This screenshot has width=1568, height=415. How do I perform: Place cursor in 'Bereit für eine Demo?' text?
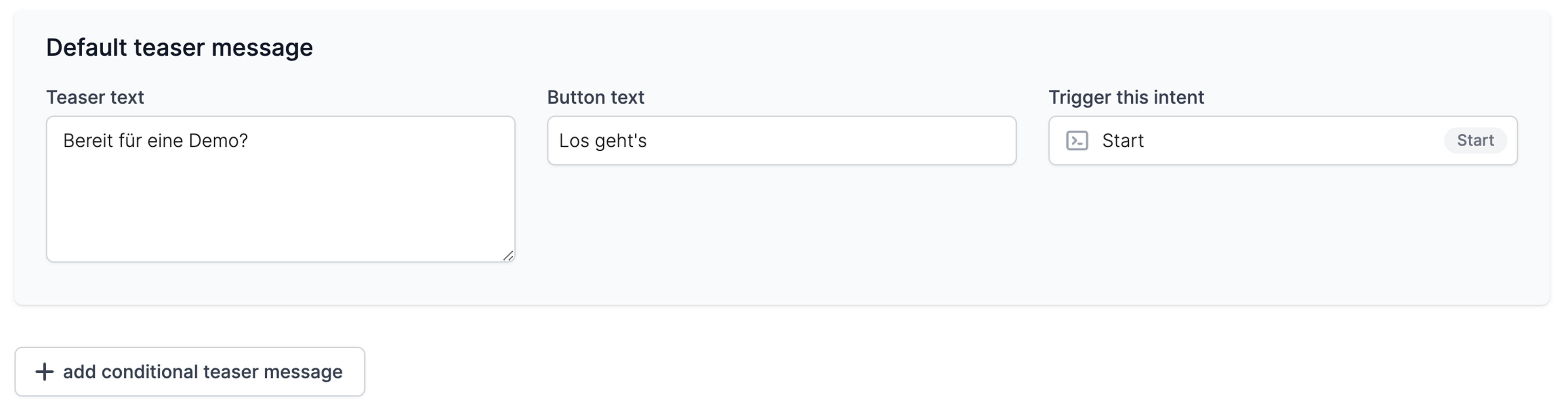(155, 141)
